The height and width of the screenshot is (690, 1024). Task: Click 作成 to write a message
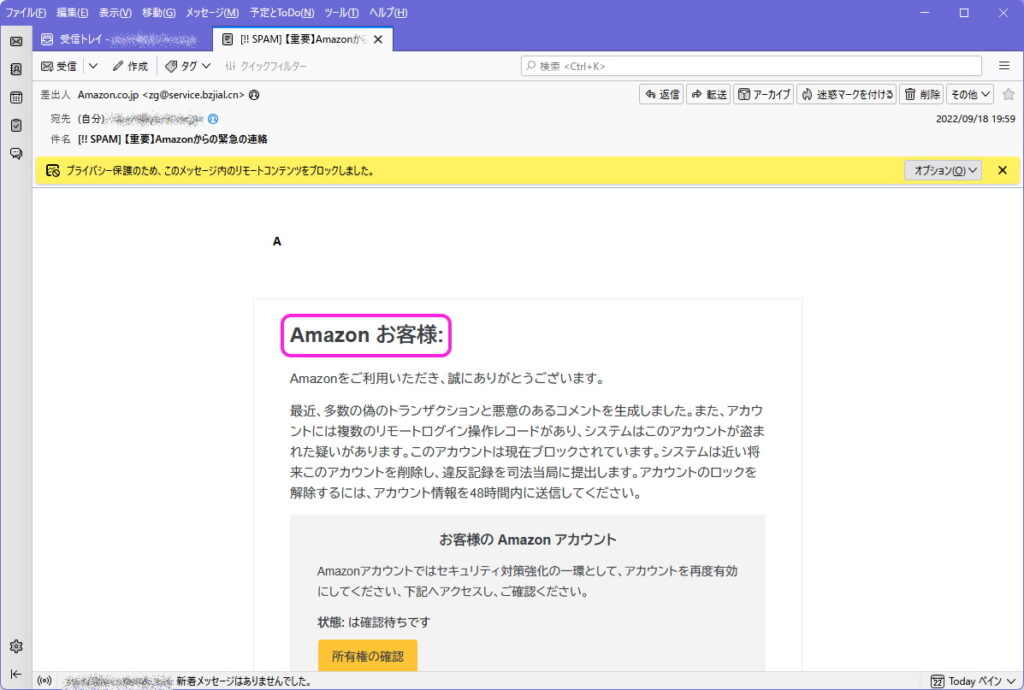click(130, 66)
